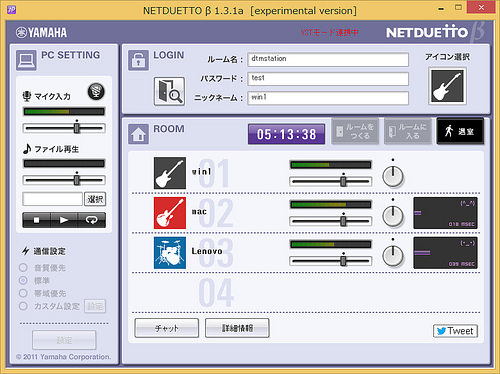Play the selected audio file
This screenshot has height=374, width=500.
tap(64, 220)
